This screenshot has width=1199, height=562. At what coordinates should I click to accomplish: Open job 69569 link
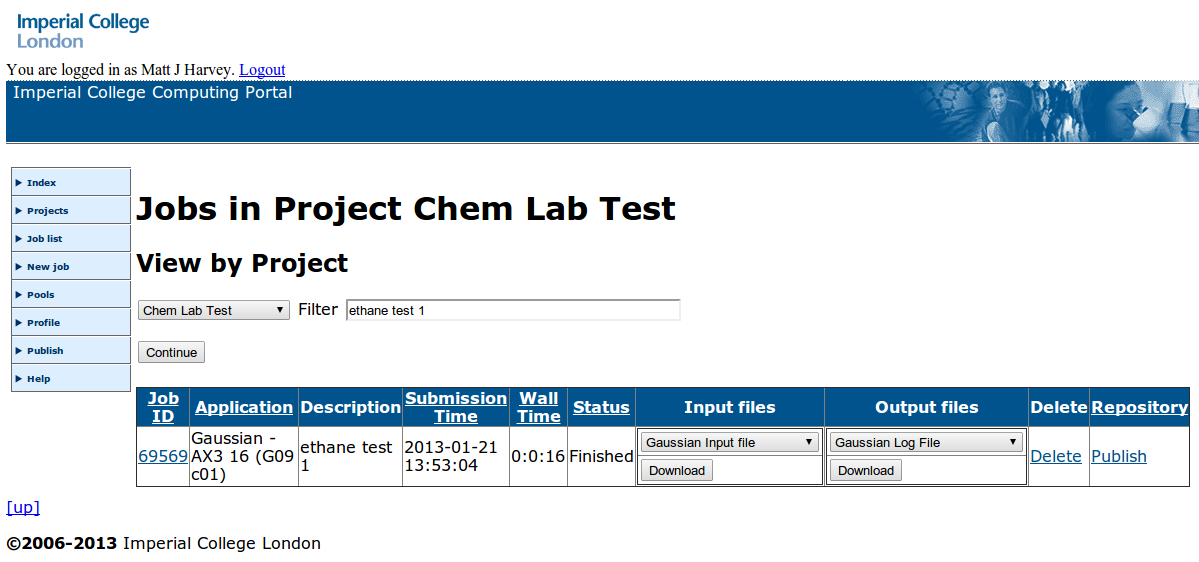pos(163,456)
